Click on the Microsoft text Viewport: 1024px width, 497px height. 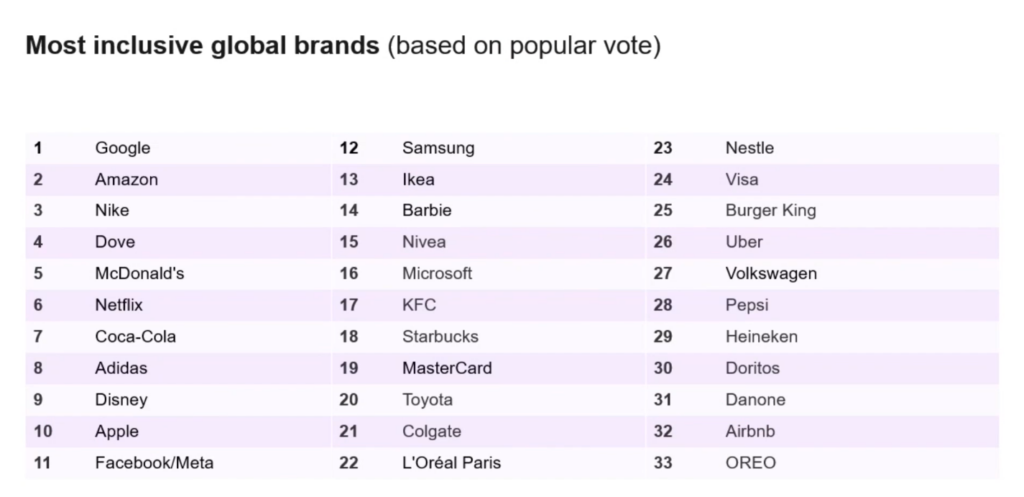click(437, 273)
